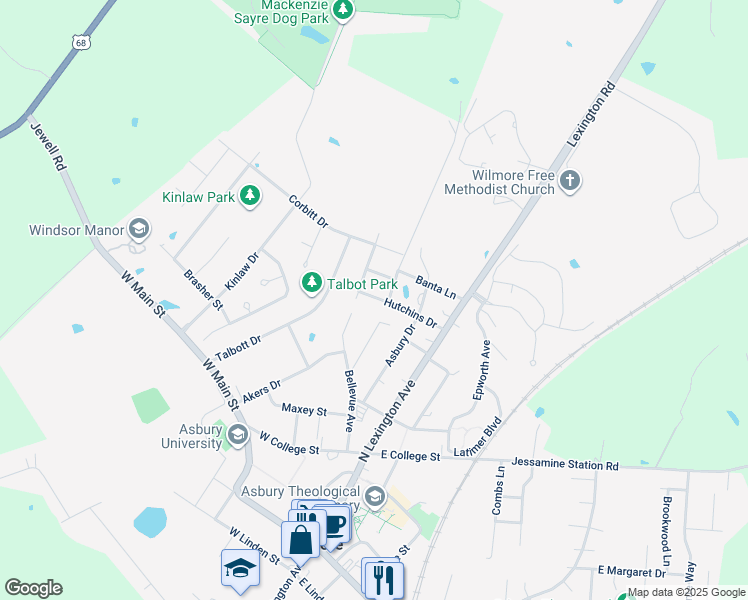Select the Jessamine Station Rd label

(565, 464)
